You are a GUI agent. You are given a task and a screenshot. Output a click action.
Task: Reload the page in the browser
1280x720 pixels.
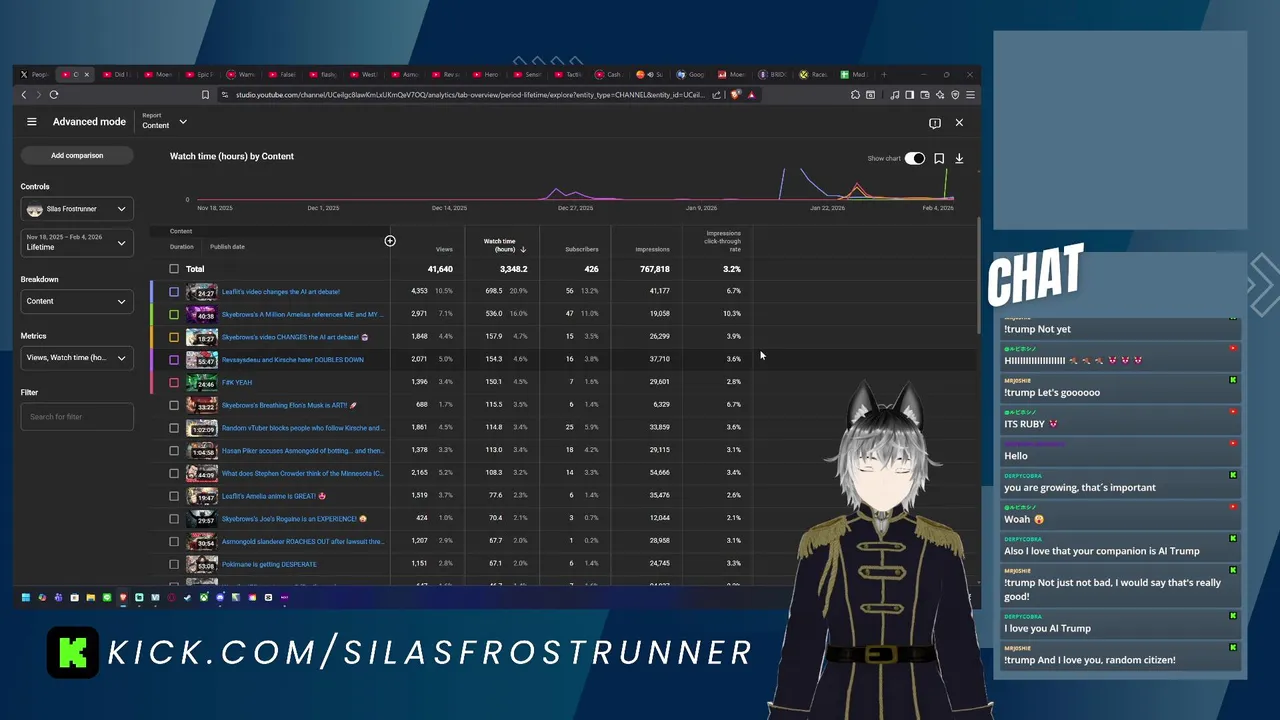tap(54, 95)
